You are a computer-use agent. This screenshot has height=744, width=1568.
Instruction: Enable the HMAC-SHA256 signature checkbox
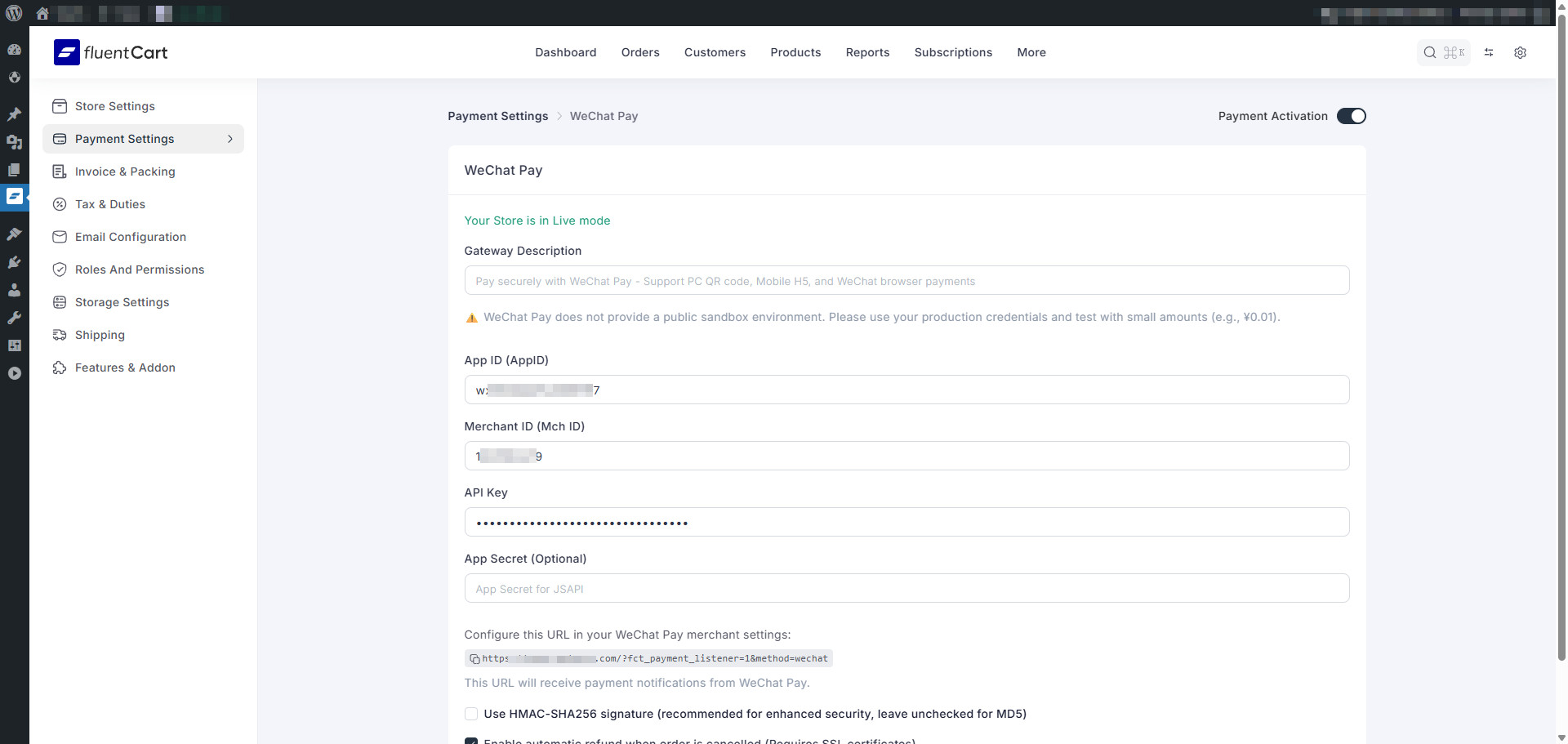coord(471,713)
